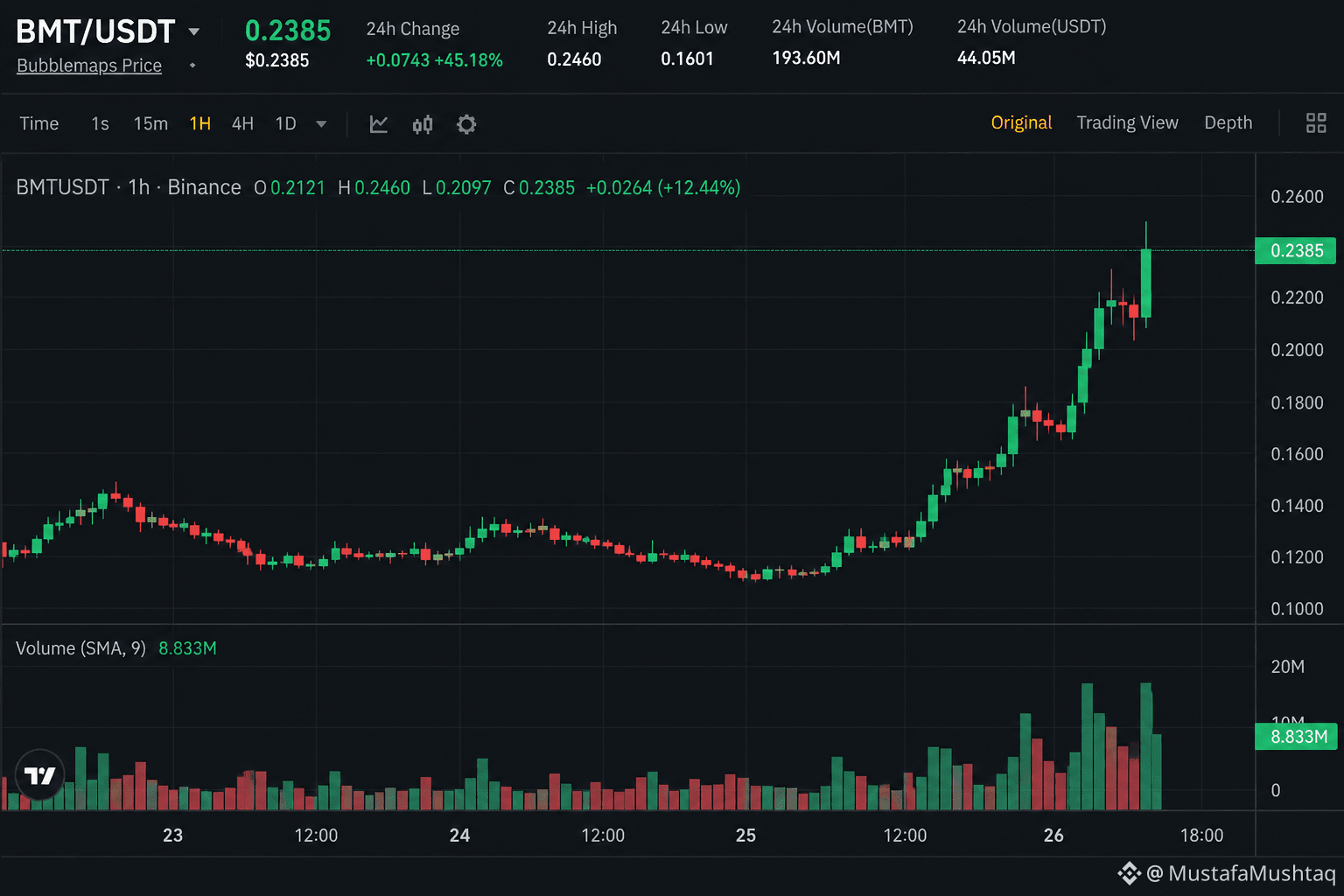Click the date label 24 on time axis
Image resolution: width=1344 pixels, height=896 pixels.
(x=459, y=836)
